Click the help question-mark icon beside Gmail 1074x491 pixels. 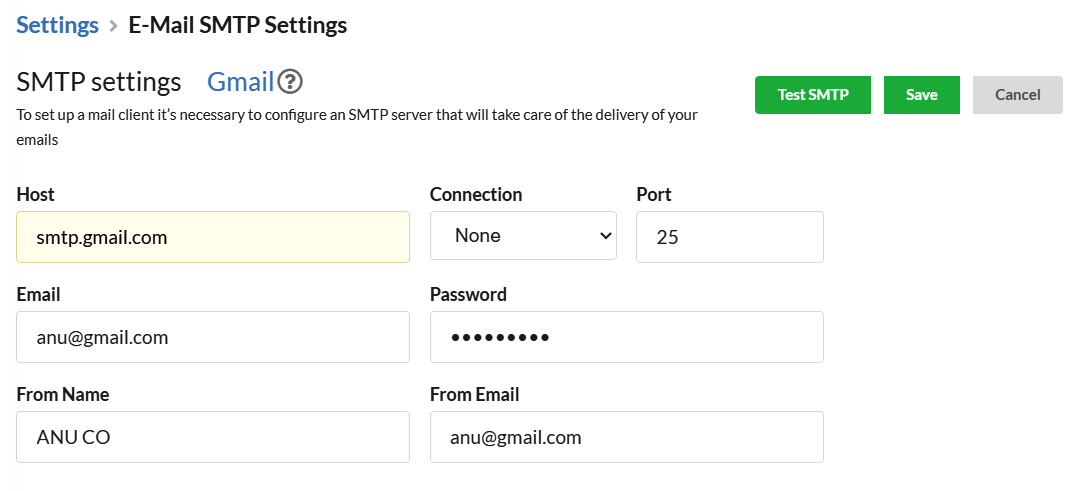[291, 82]
